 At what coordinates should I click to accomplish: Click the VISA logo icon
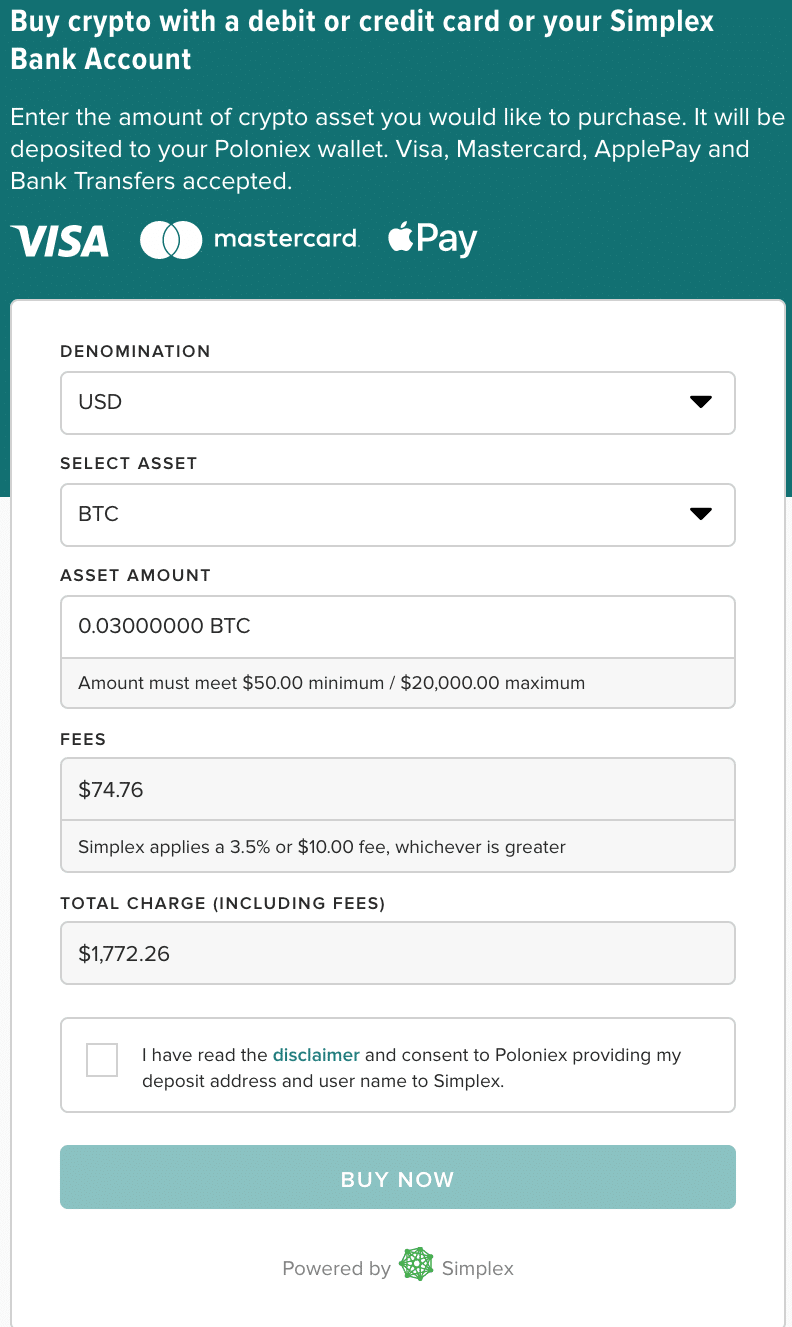click(x=60, y=241)
